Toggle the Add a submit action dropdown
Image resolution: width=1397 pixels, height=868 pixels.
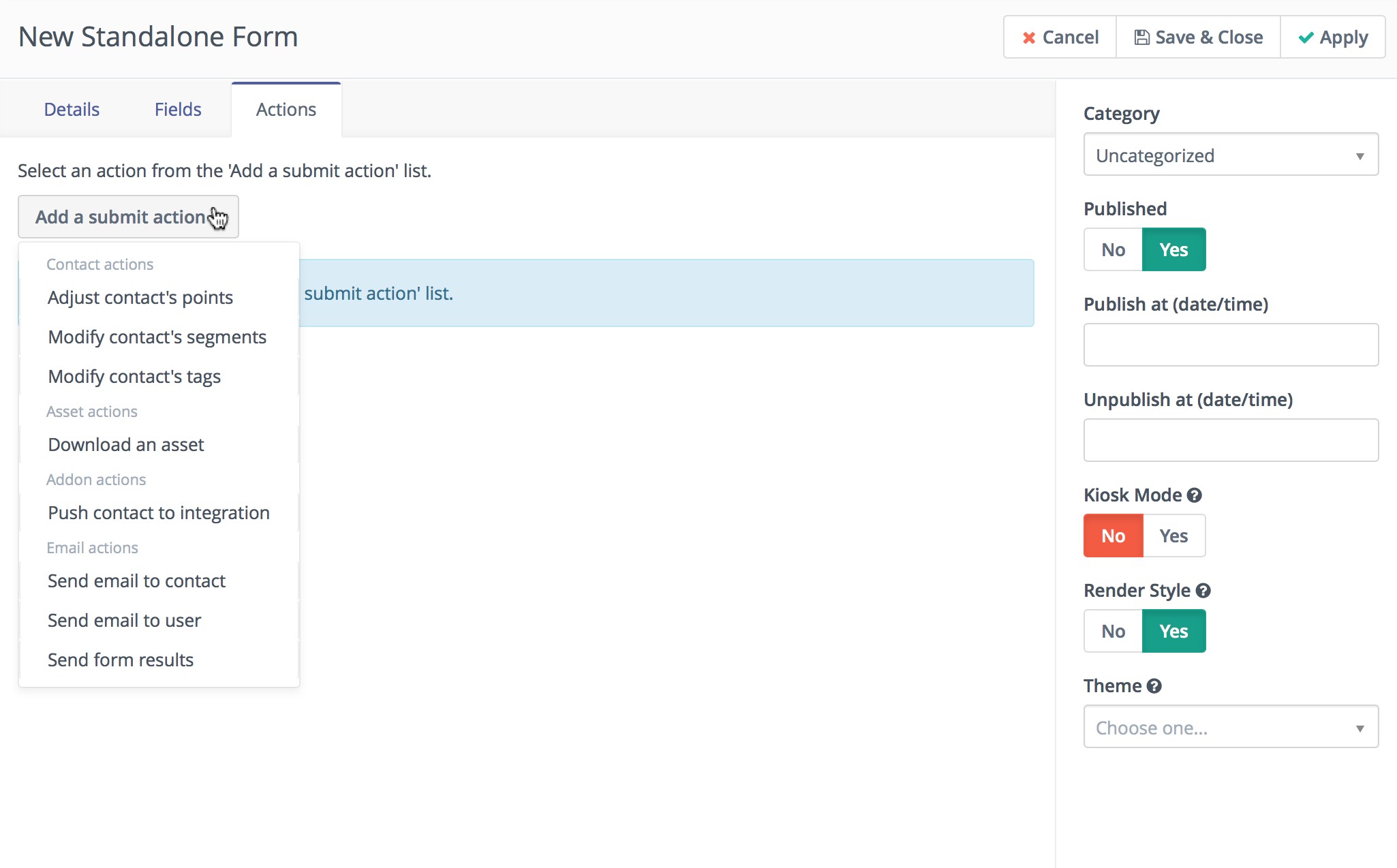click(x=128, y=217)
